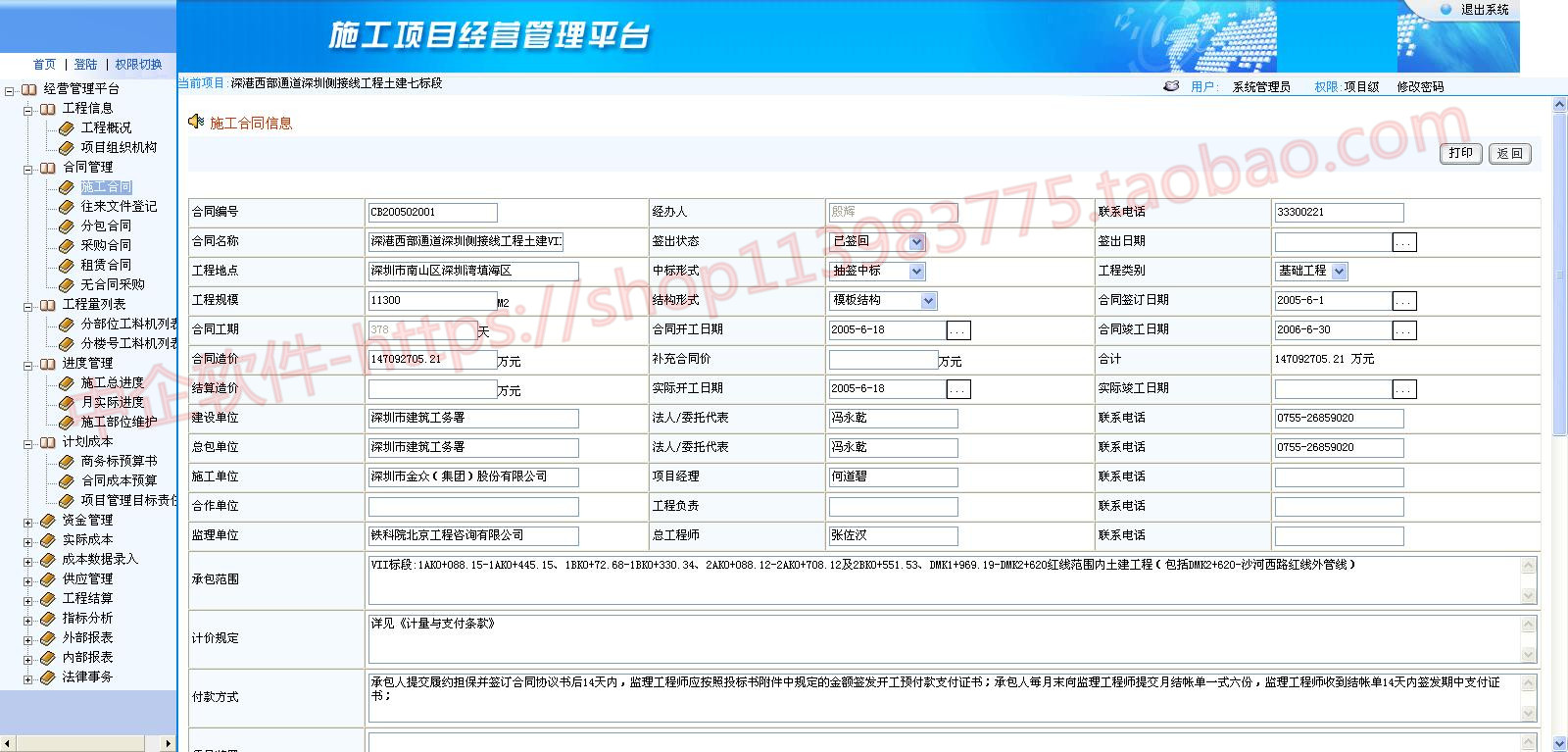Click the tree panel's right scroll arrow

(x=168, y=743)
